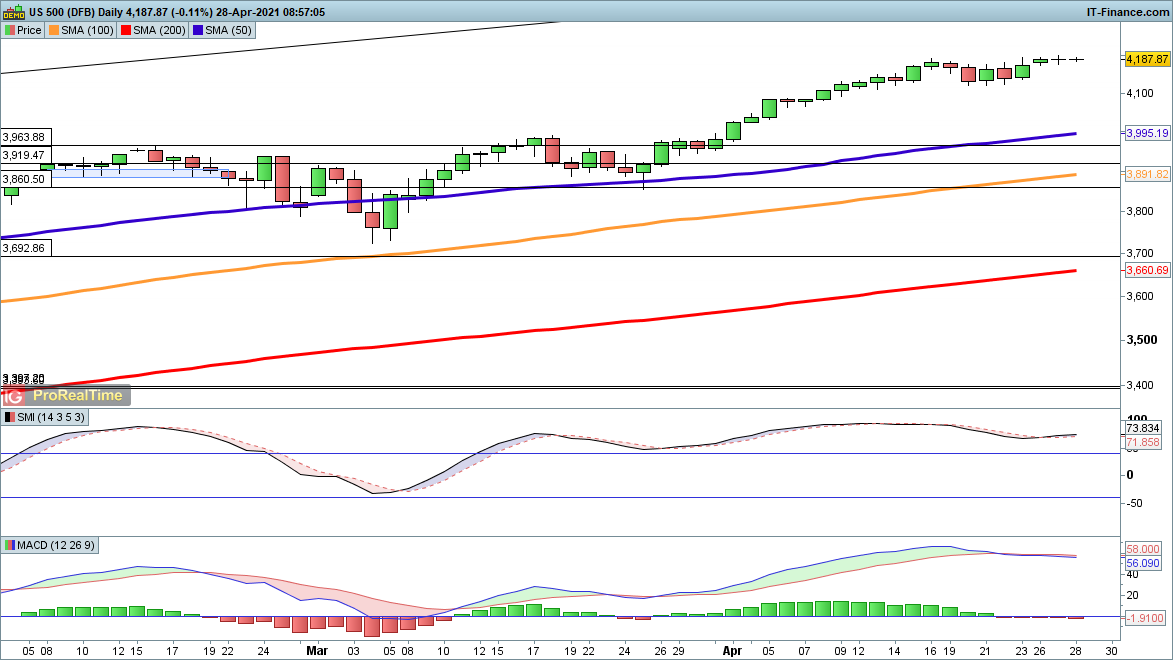Select the 3,692.86 support level label
Viewport: 1173px width, 660px height.
(24, 247)
